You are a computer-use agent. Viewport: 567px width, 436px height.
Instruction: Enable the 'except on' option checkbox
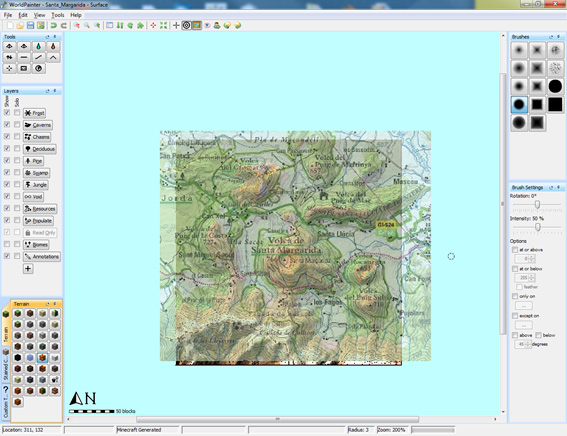515,316
